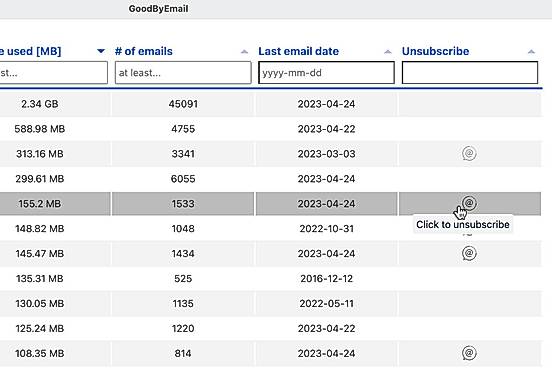Select the 108.35 MB cell
The height and width of the screenshot is (368, 552).
[55, 353]
